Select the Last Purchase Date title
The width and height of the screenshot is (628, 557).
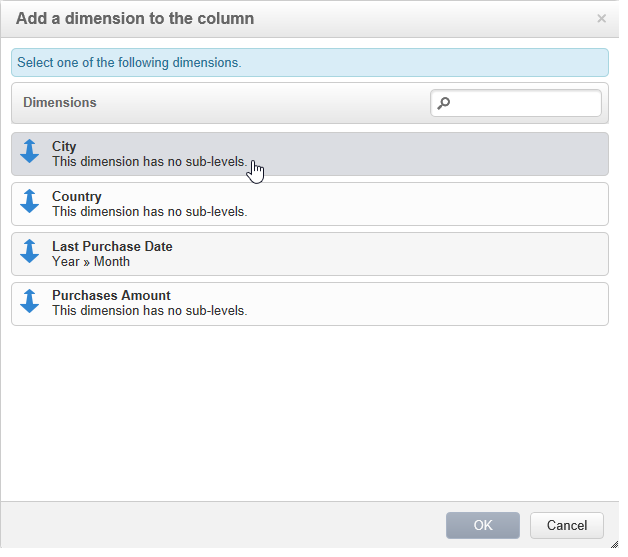112,246
